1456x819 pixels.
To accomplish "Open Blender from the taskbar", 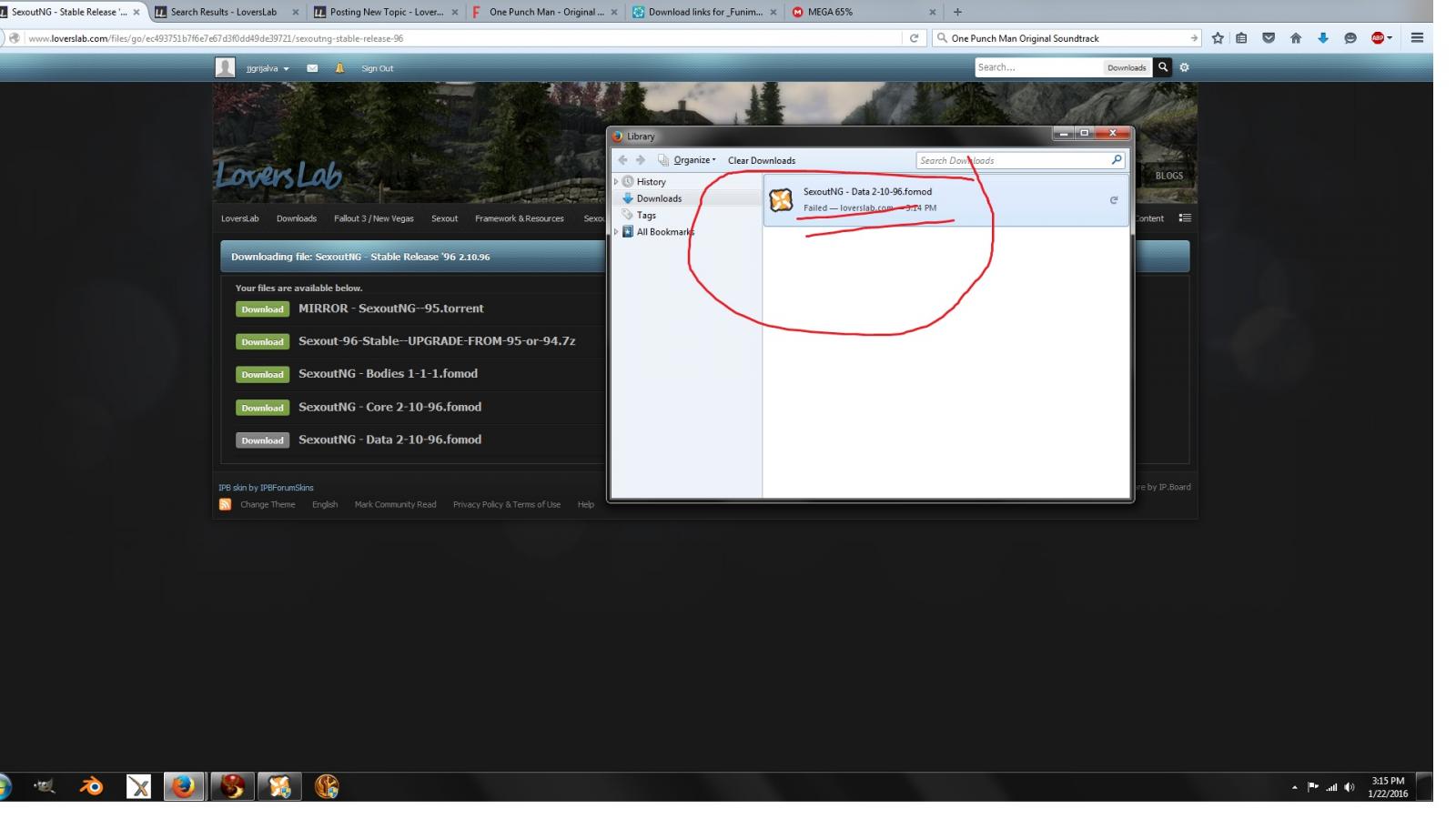I will pos(91,786).
